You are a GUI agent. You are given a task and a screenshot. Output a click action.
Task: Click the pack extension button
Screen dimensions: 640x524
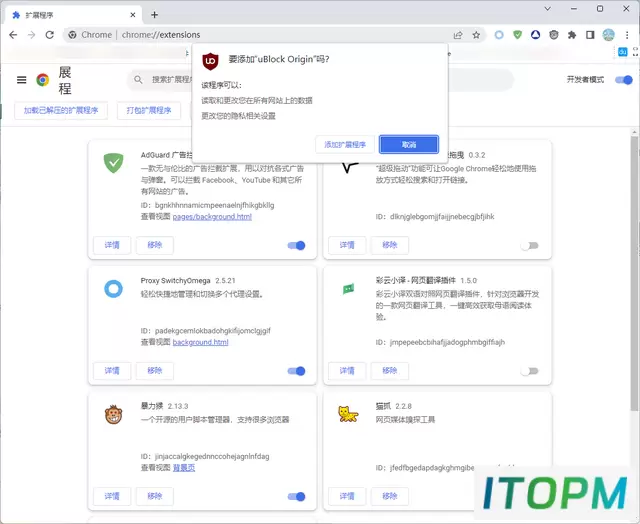149,111
